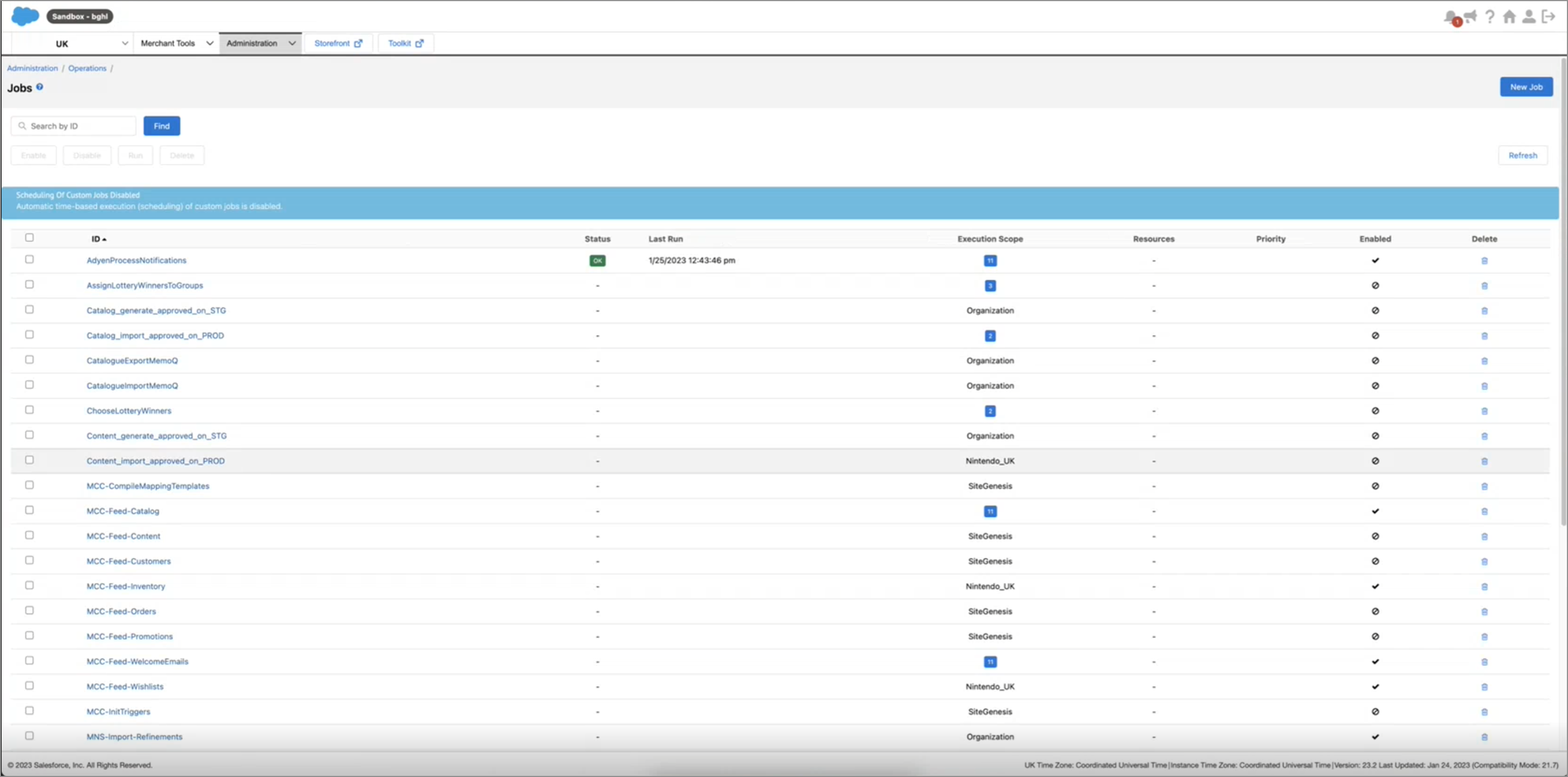The height and width of the screenshot is (777, 1568).
Task: Open the UK site selector dropdown
Action: (72, 43)
